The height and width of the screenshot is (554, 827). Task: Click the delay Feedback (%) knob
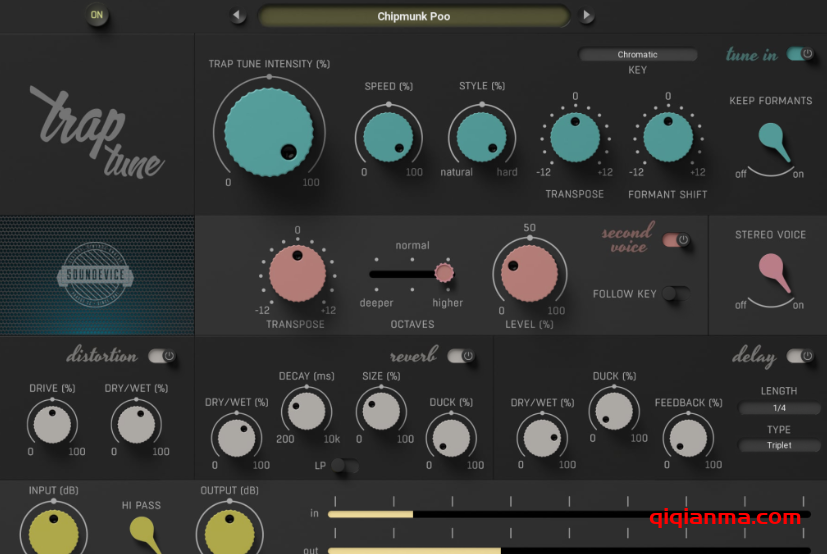pos(688,438)
